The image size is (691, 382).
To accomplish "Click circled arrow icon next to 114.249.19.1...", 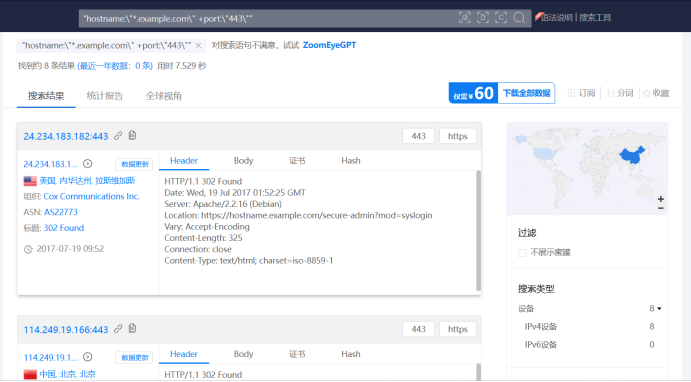I will [x=88, y=357].
